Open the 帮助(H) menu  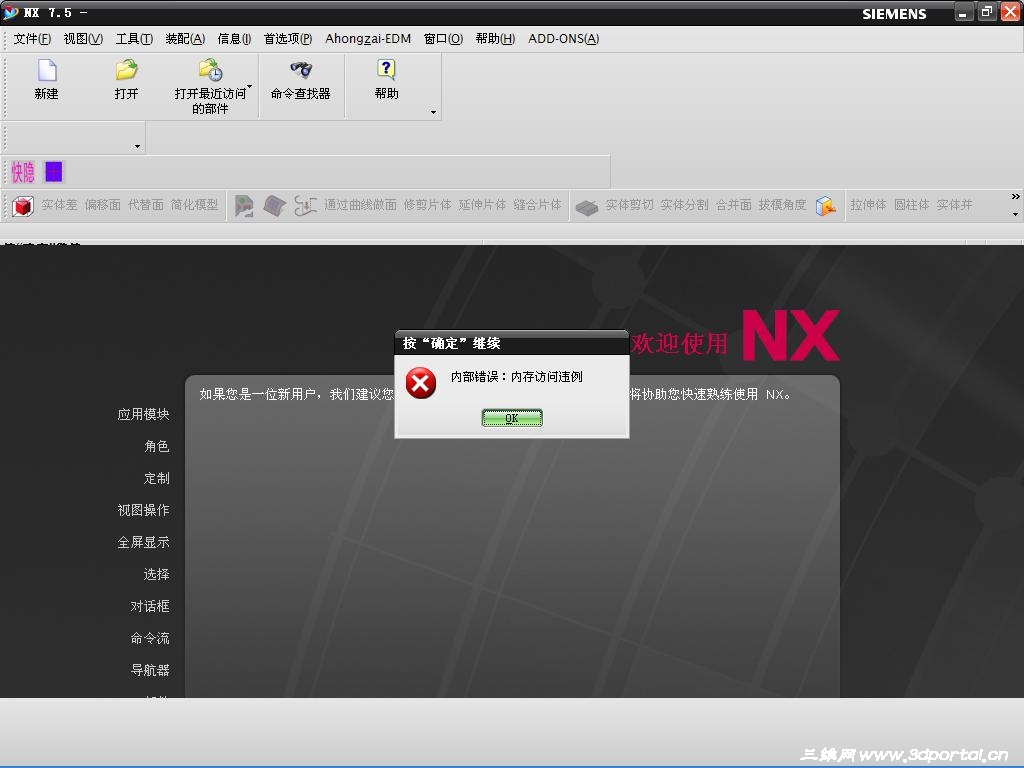coord(495,39)
